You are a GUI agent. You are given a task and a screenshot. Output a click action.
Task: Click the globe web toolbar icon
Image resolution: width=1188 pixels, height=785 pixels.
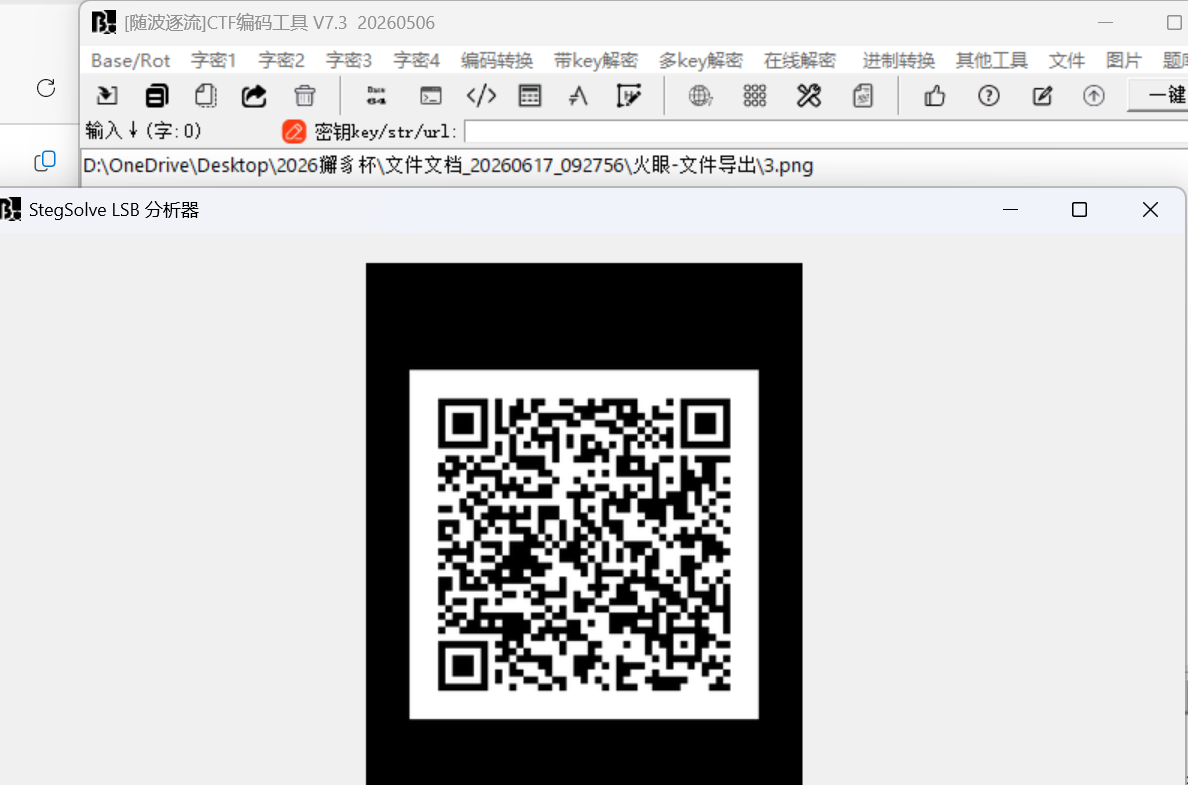point(700,95)
